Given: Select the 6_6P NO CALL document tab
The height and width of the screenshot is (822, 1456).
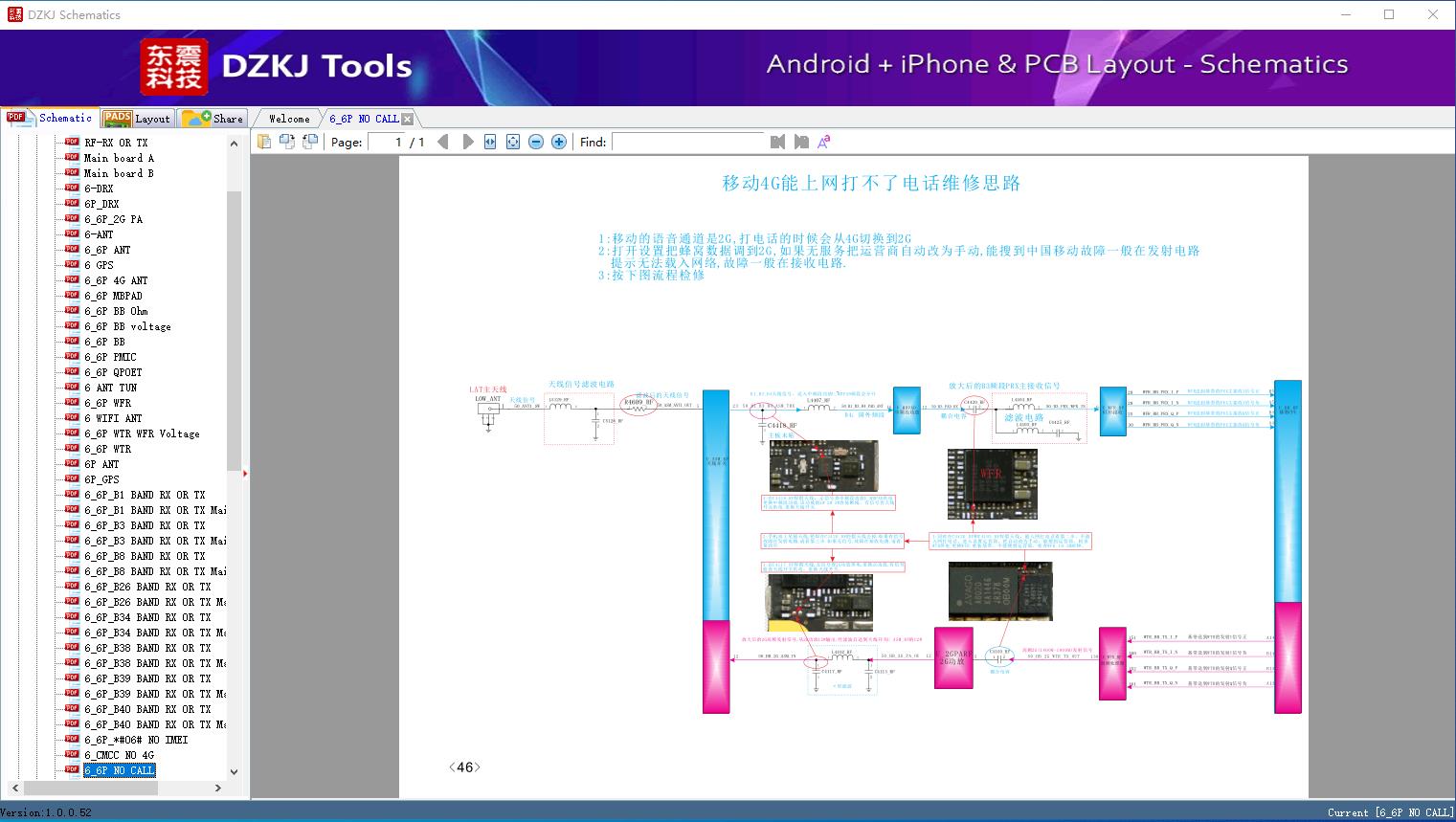Looking at the screenshot, I should pos(364,119).
